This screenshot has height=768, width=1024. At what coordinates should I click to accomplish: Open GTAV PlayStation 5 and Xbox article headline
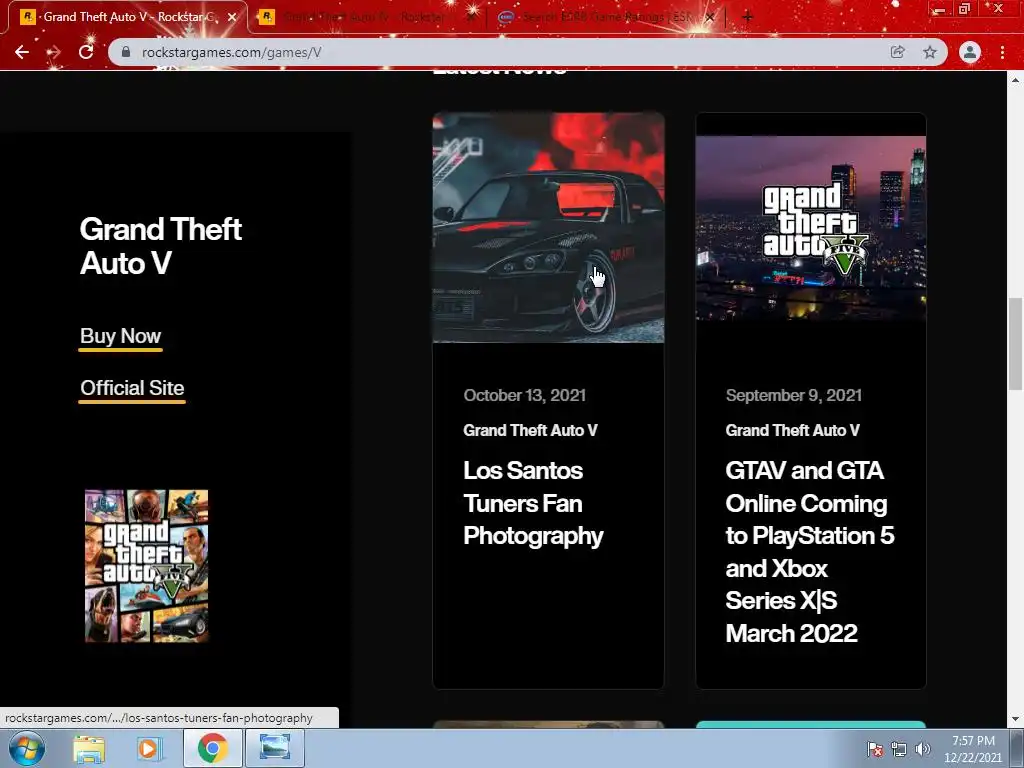pos(810,552)
